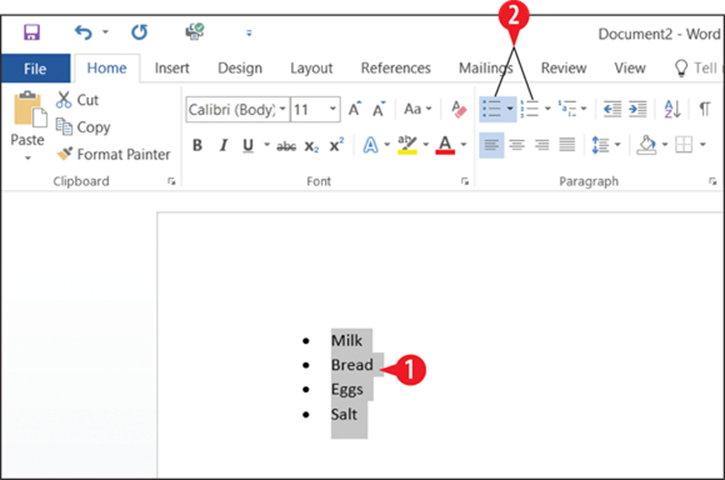Paste clipboard contents with the Paste icon

[30, 109]
